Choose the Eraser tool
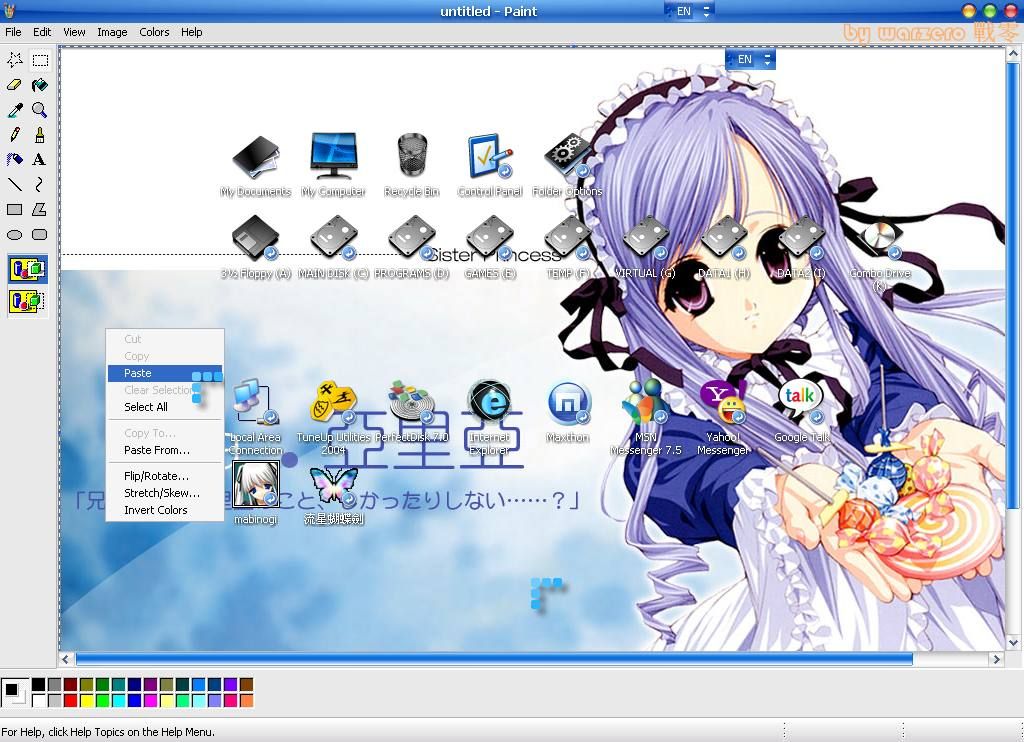This screenshot has height=742, width=1024. click(x=14, y=85)
